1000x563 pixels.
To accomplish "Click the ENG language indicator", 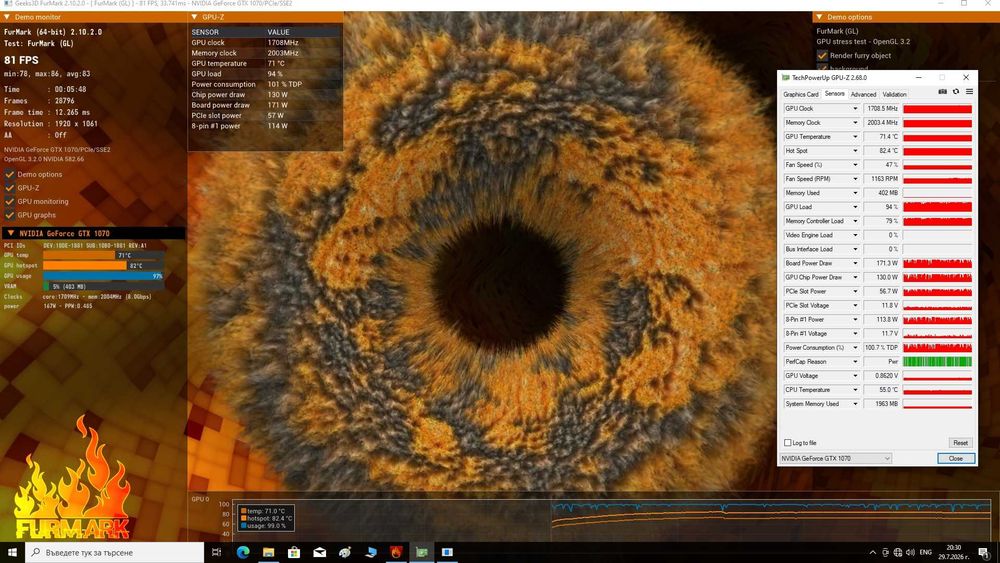I will 925,552.
